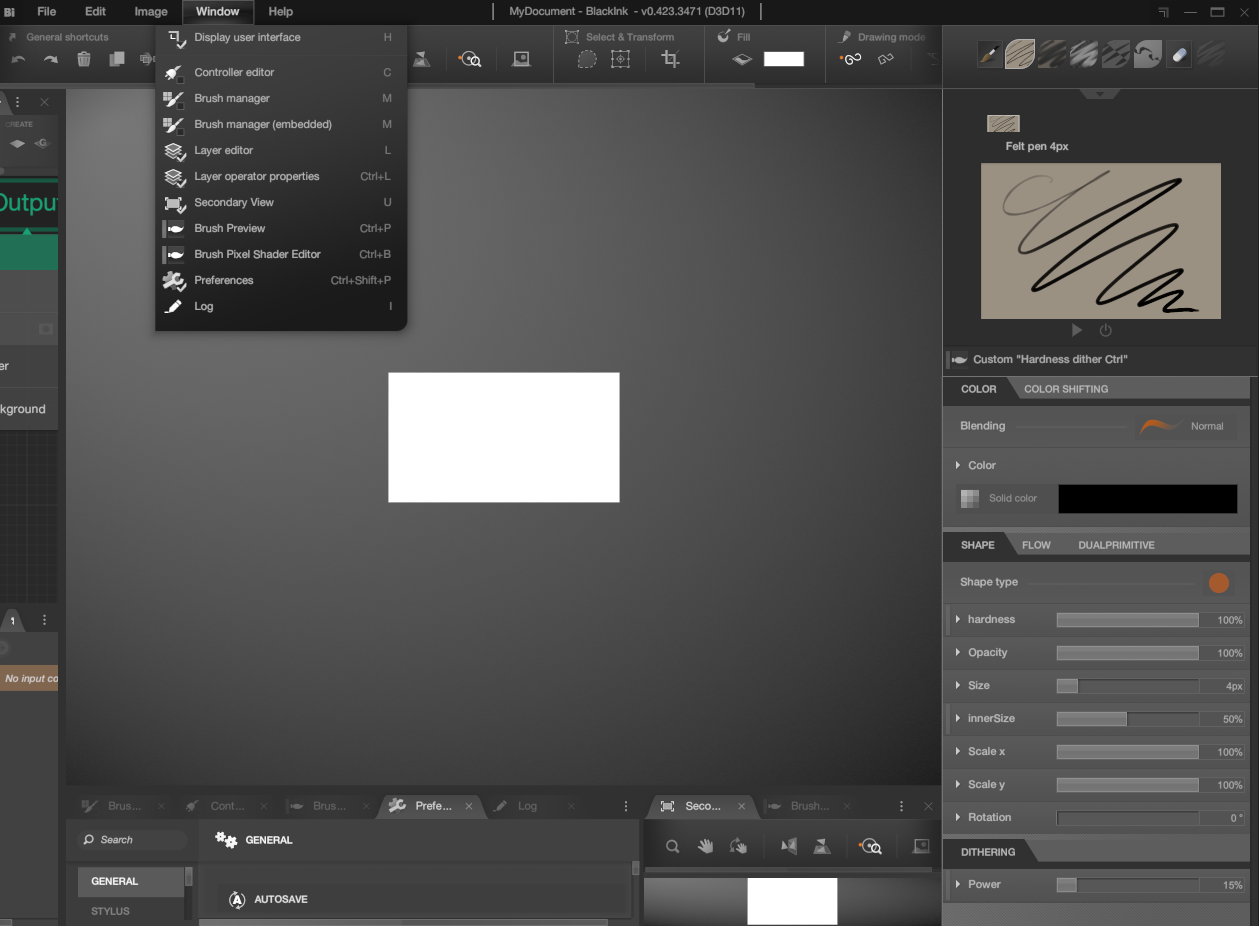
Task: Select the paintbrush tool in brush bar
Action: coord(989,54)
